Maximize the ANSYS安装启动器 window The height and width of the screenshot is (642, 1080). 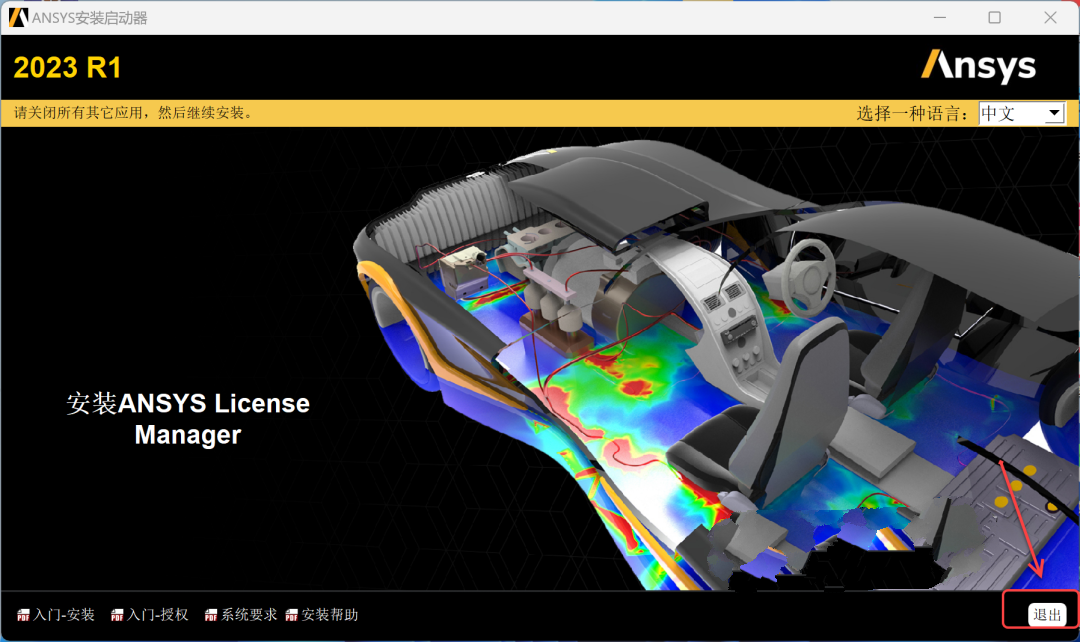(995, 17)
